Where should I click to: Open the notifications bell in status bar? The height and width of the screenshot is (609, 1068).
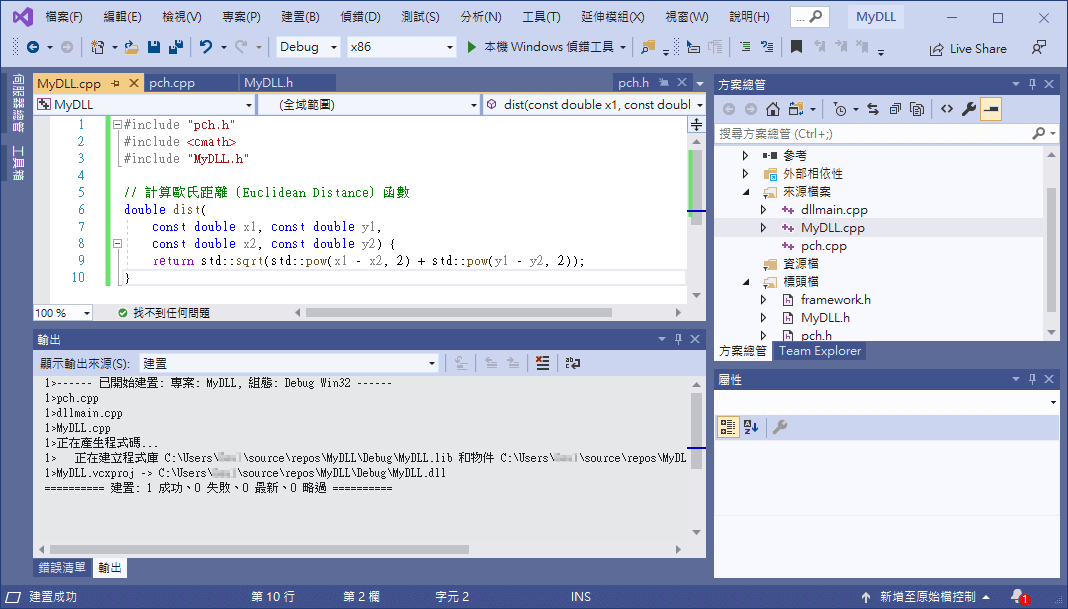(x=1019, y=597)
